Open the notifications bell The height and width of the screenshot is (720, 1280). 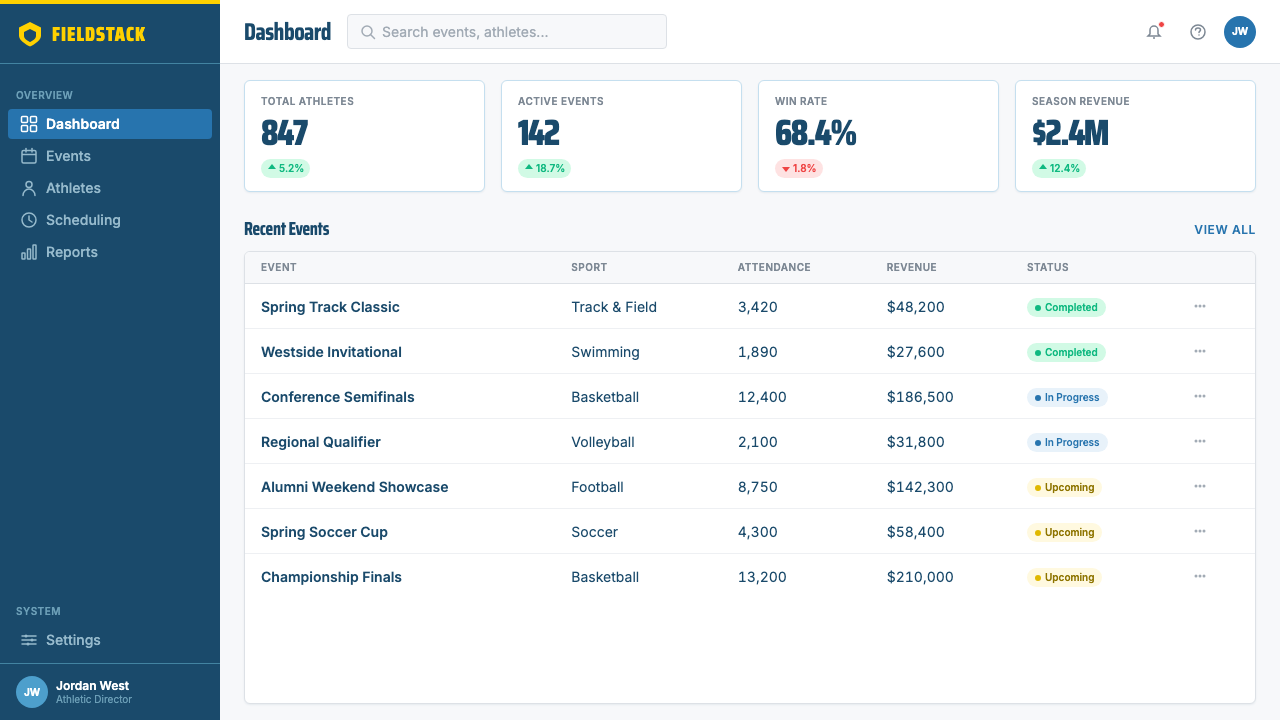tap(1154, 32)
